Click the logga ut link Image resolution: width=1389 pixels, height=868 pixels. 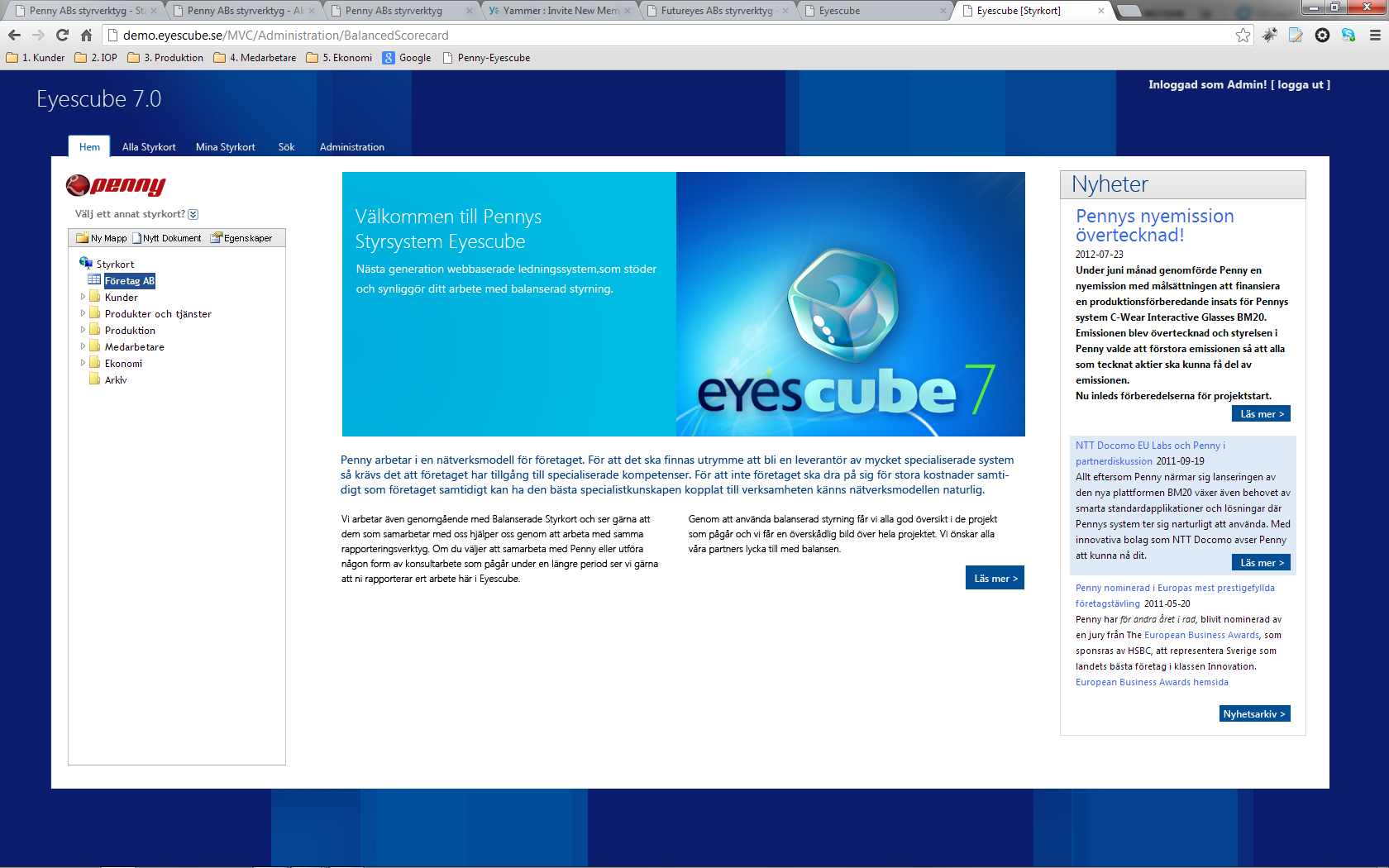[1300, 84]
